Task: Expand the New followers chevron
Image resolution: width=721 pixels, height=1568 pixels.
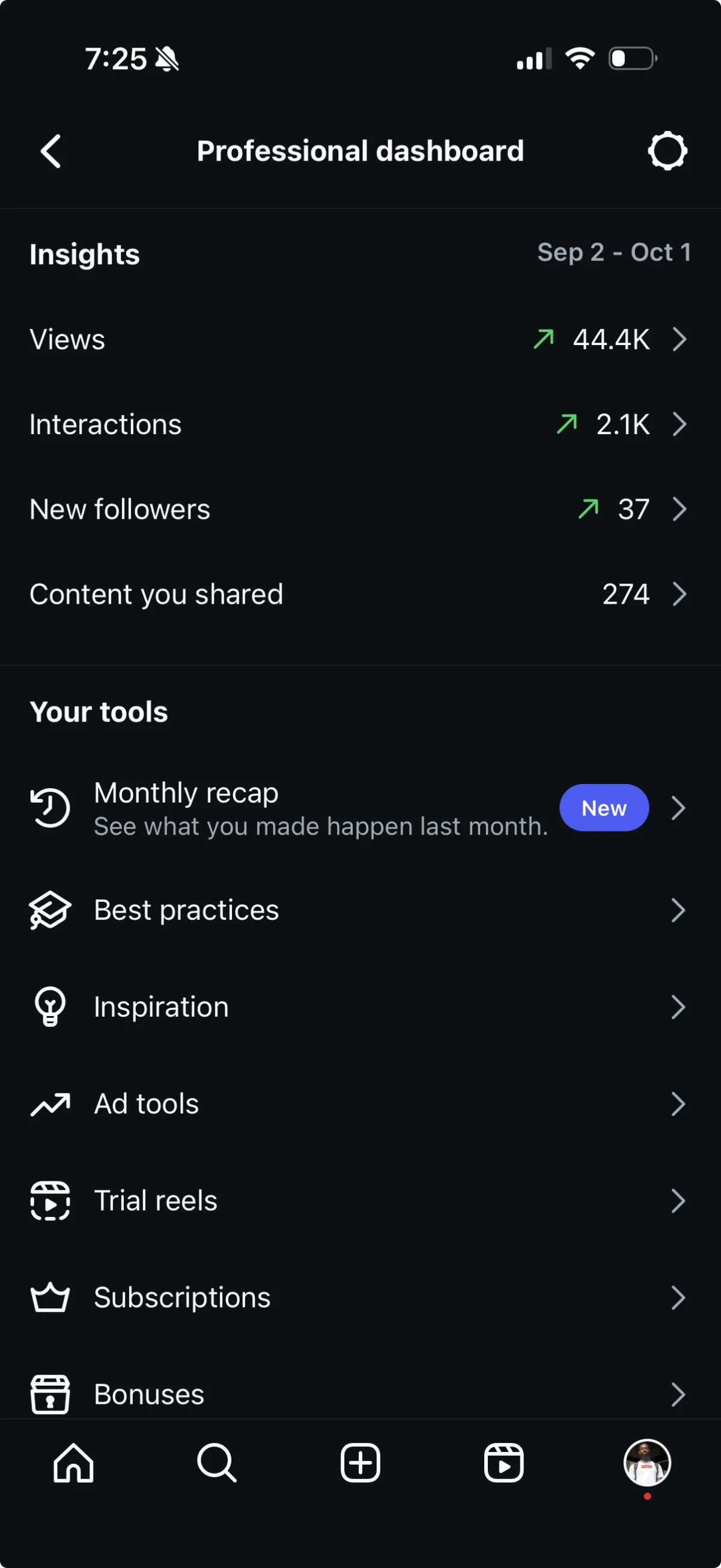Action: (x=679, y=509)
